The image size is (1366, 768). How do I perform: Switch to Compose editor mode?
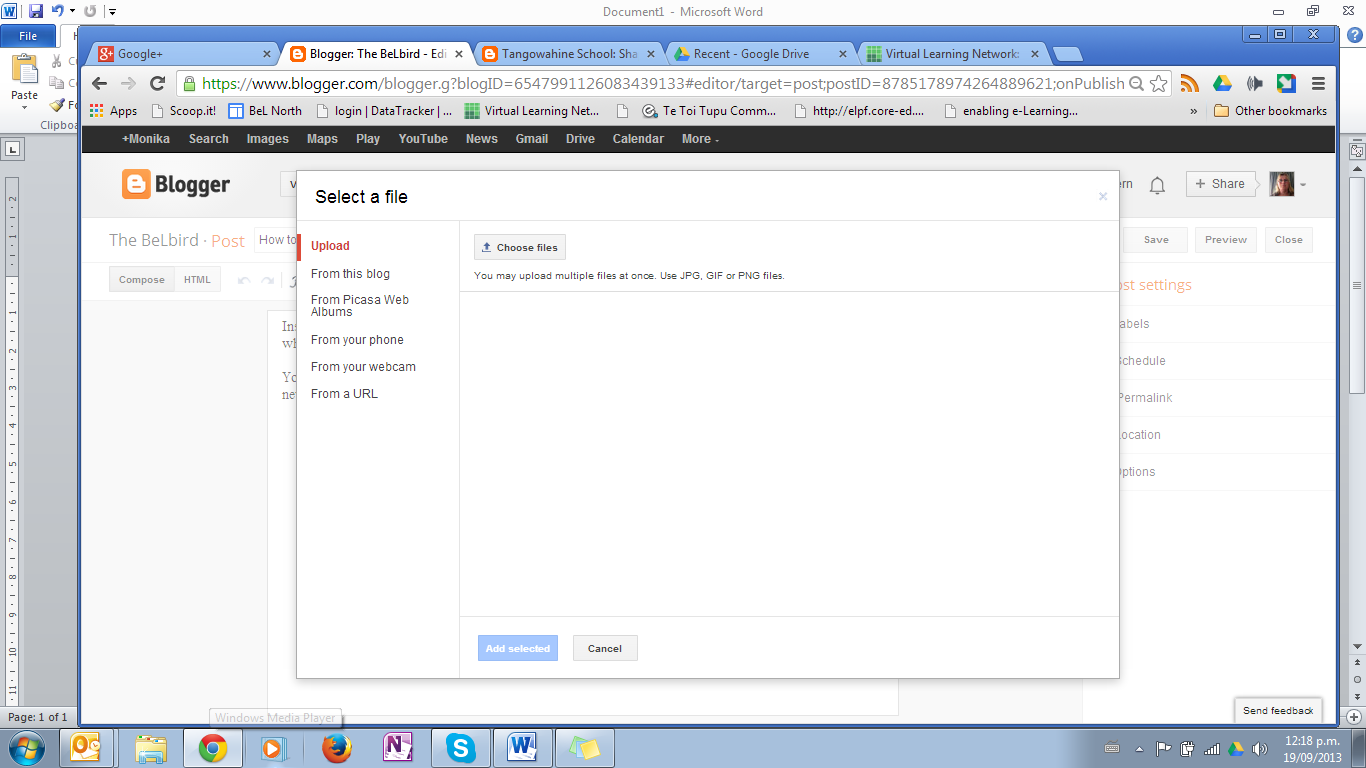point(142,280)
